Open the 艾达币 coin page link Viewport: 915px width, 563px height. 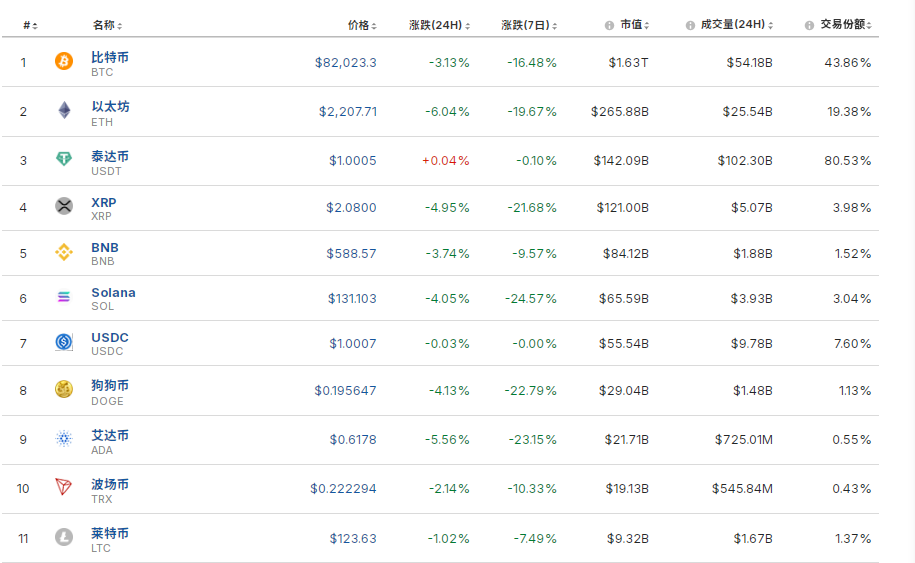(110, 435)
